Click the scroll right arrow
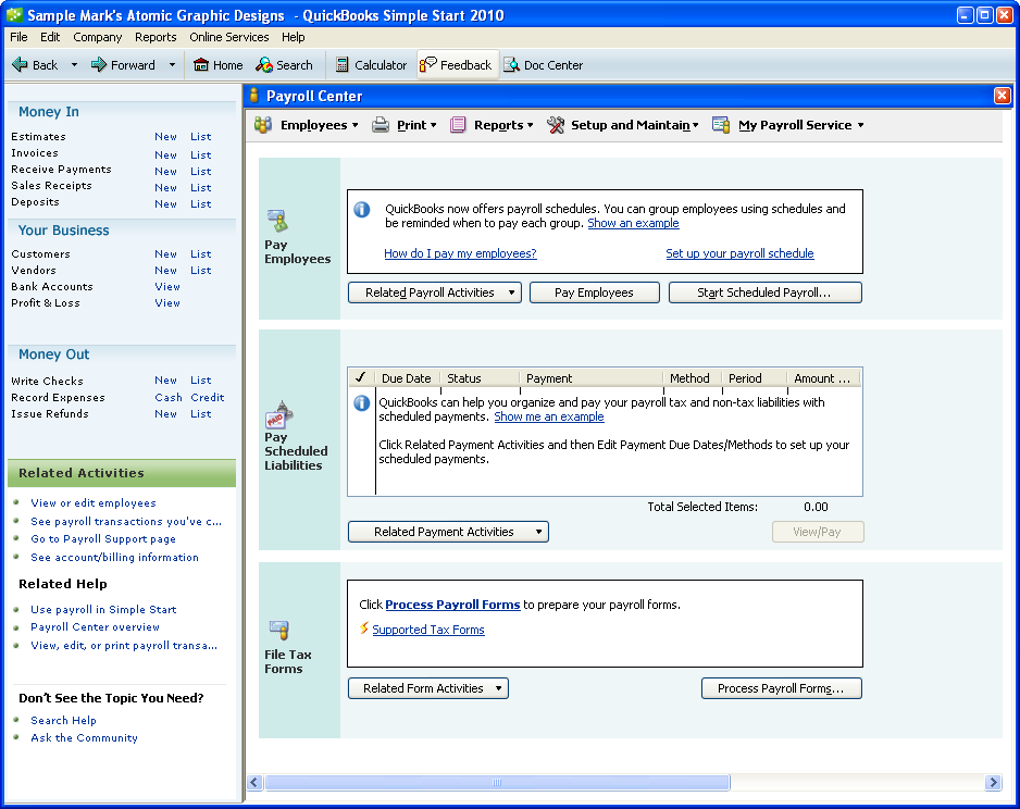 (x=993, y=782)
